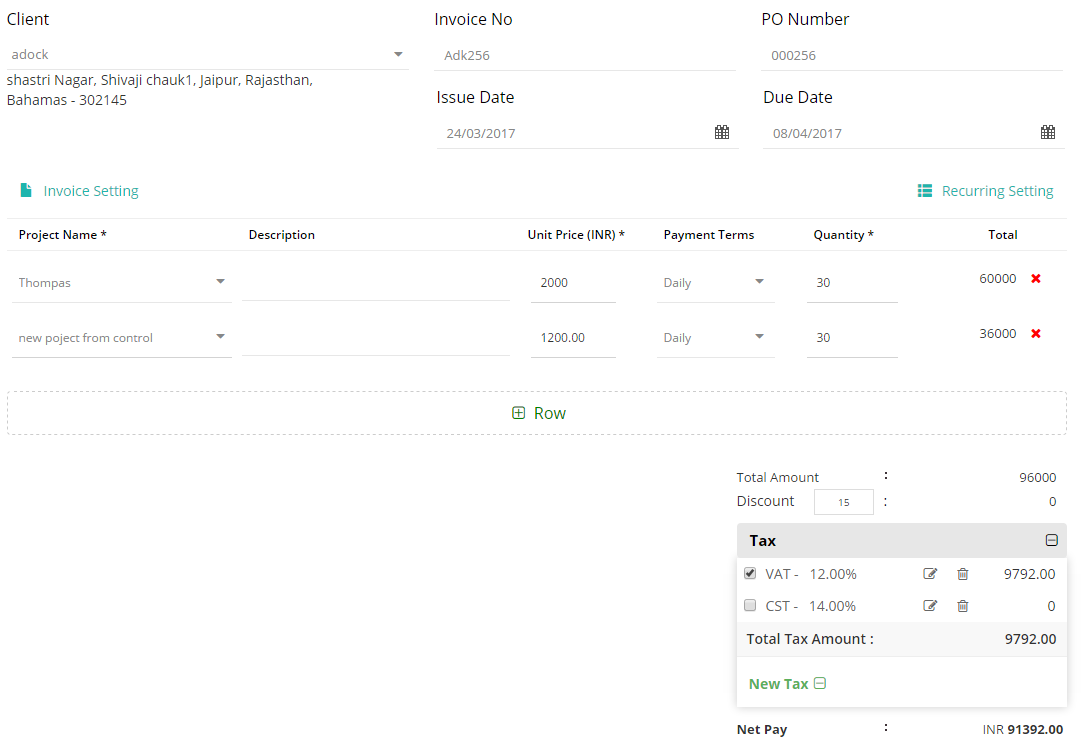Open the Client adock dropdown

pos(208,54)
